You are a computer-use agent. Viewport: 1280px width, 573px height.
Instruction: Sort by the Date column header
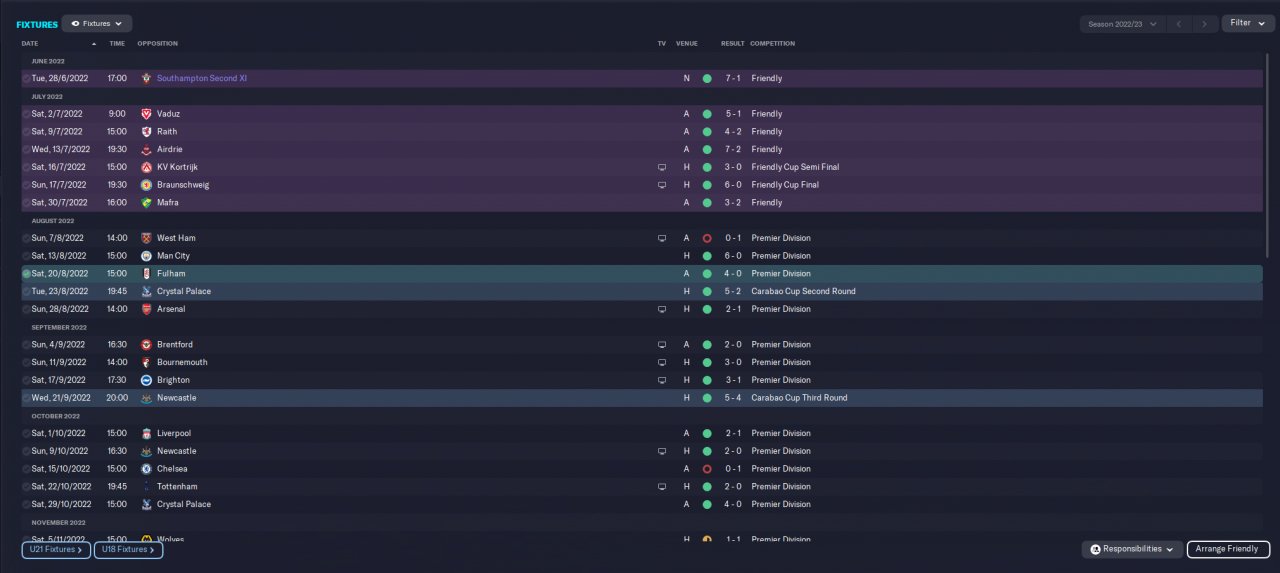[x=30, y=43]
